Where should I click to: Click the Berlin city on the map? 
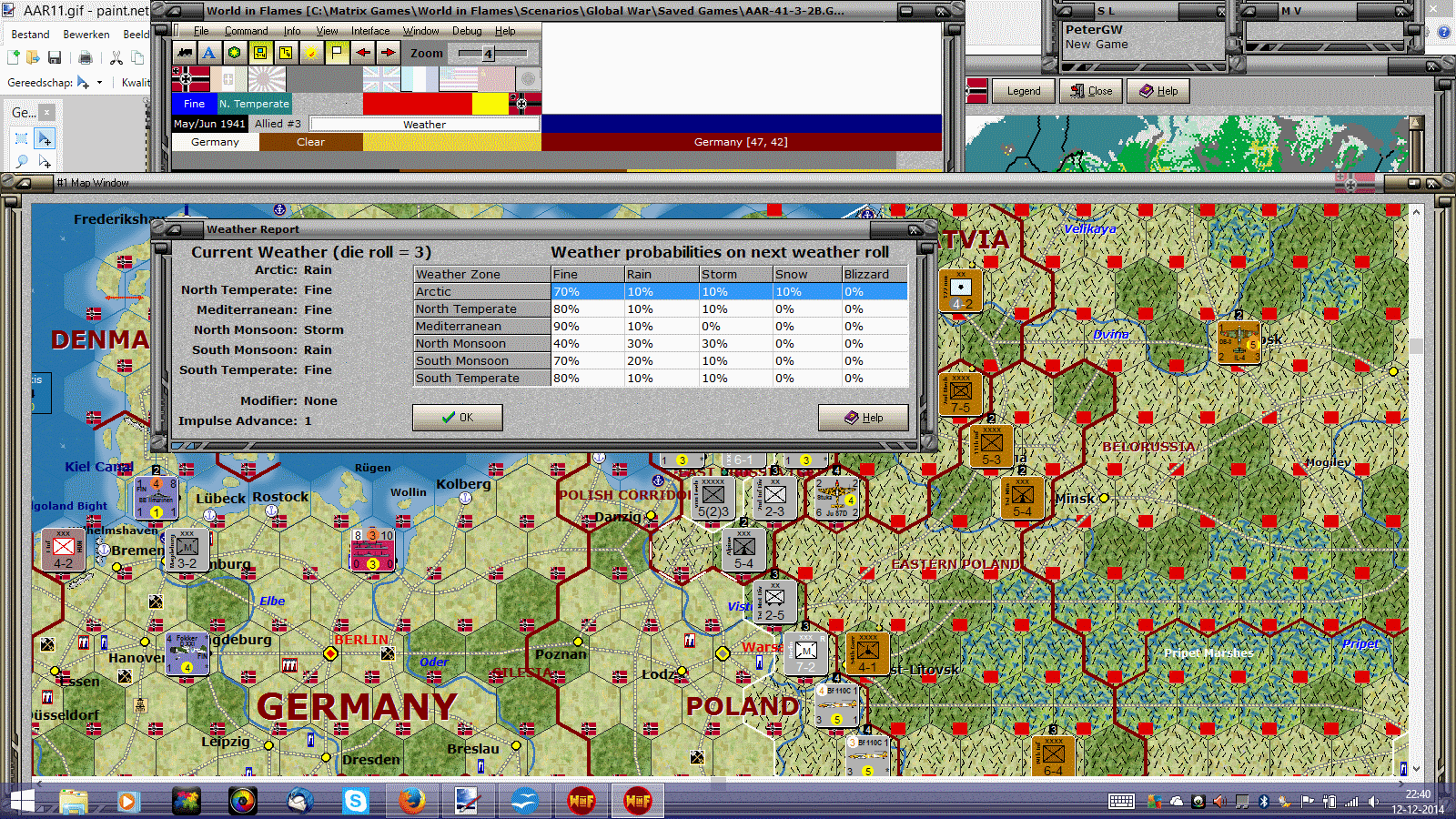[x=330, y=653]
